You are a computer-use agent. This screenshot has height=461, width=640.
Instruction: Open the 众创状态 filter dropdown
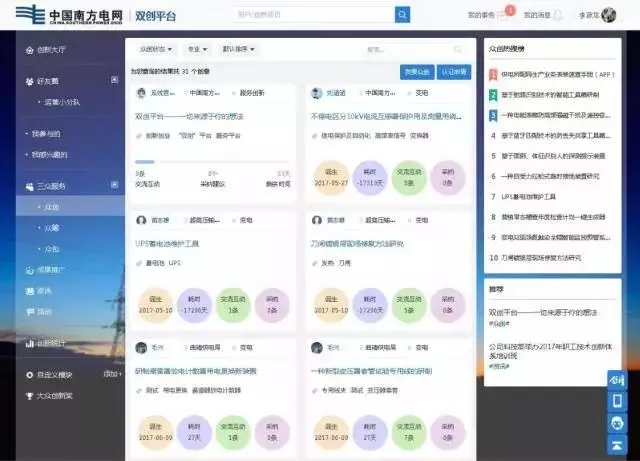tap(156, 48)
